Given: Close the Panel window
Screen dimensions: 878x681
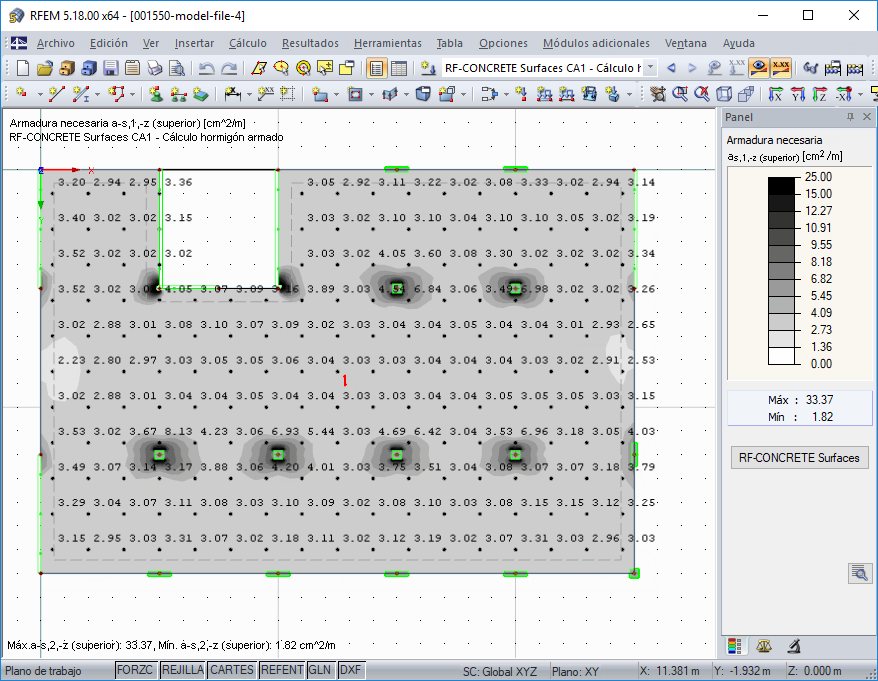Looking at the screenshot, I should (x=867, y=116).
